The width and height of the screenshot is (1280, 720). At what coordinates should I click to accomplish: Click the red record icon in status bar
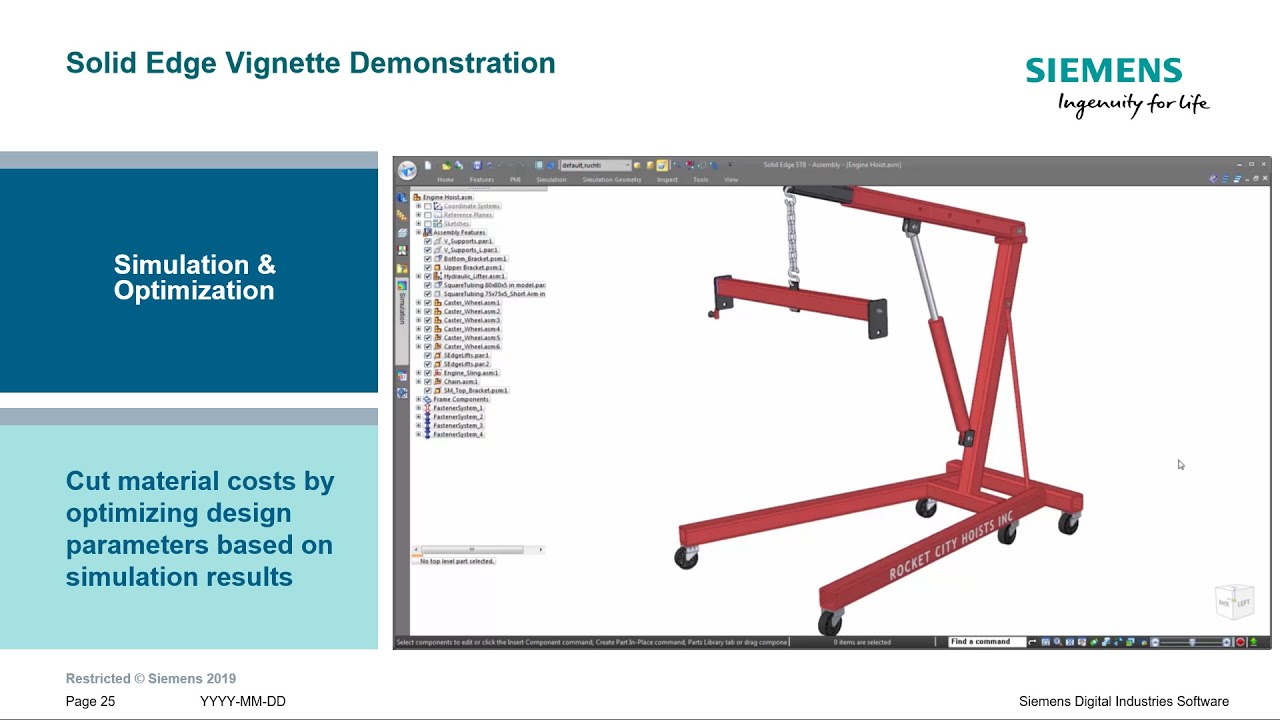click(1240, 642)
